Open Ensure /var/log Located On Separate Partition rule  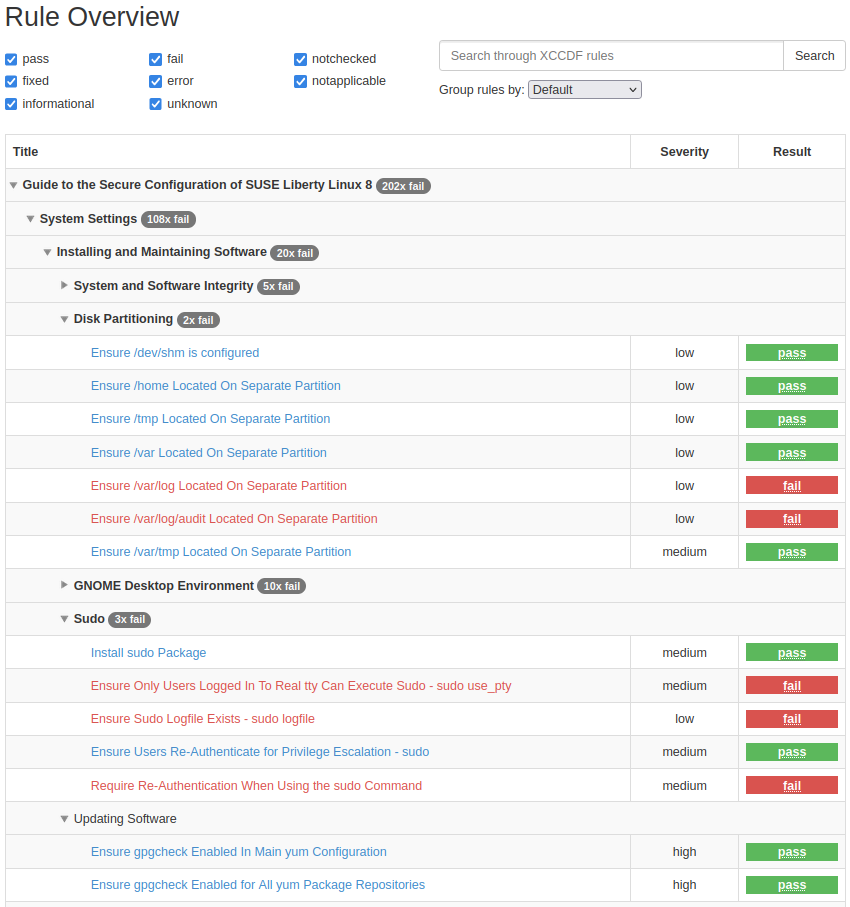pyautogui.click(x=218, y=486)
